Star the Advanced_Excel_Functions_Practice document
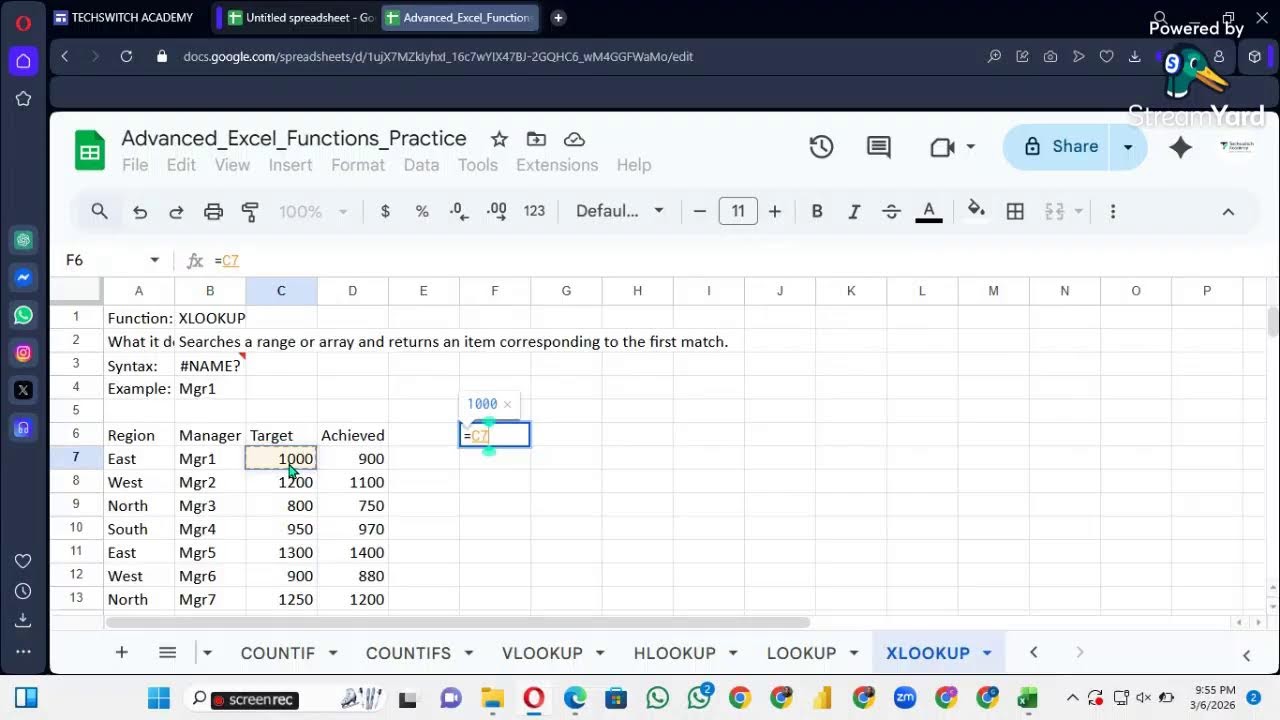The height and width of the screenshot is (720, 1280). point(499,139)
